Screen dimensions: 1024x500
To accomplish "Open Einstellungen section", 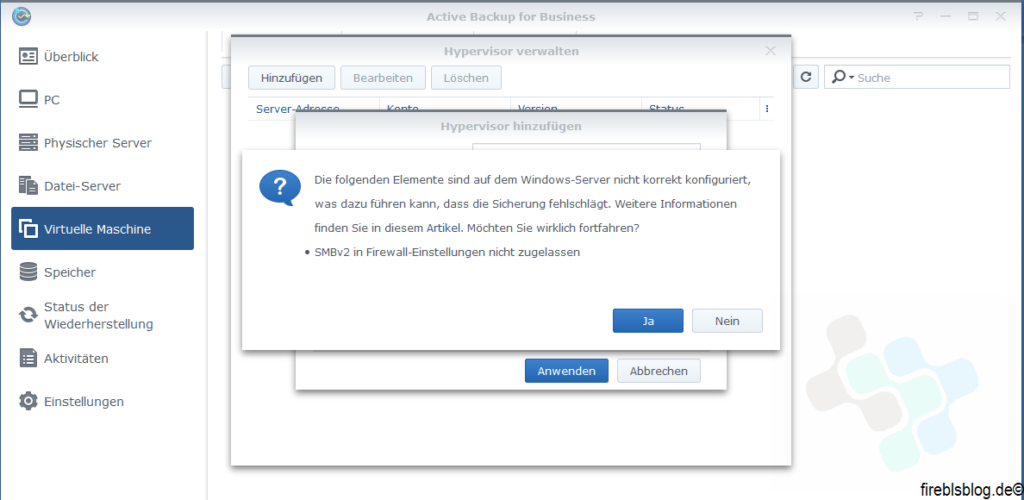I will 103,401.
